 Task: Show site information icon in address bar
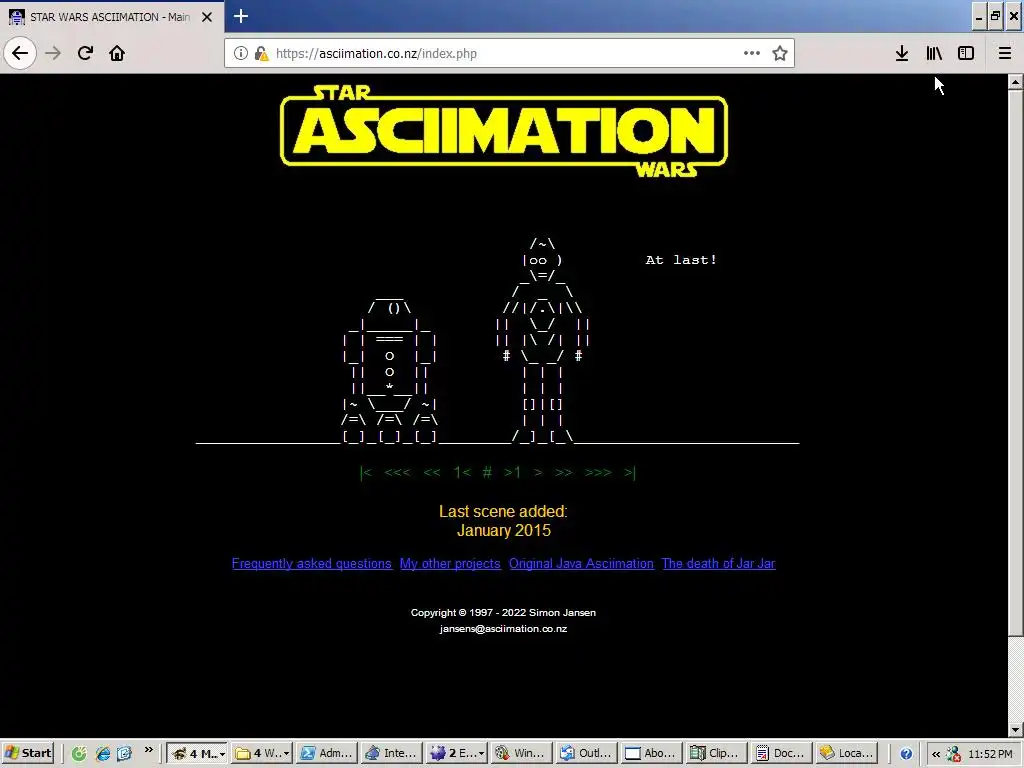(x=241, y=54)
